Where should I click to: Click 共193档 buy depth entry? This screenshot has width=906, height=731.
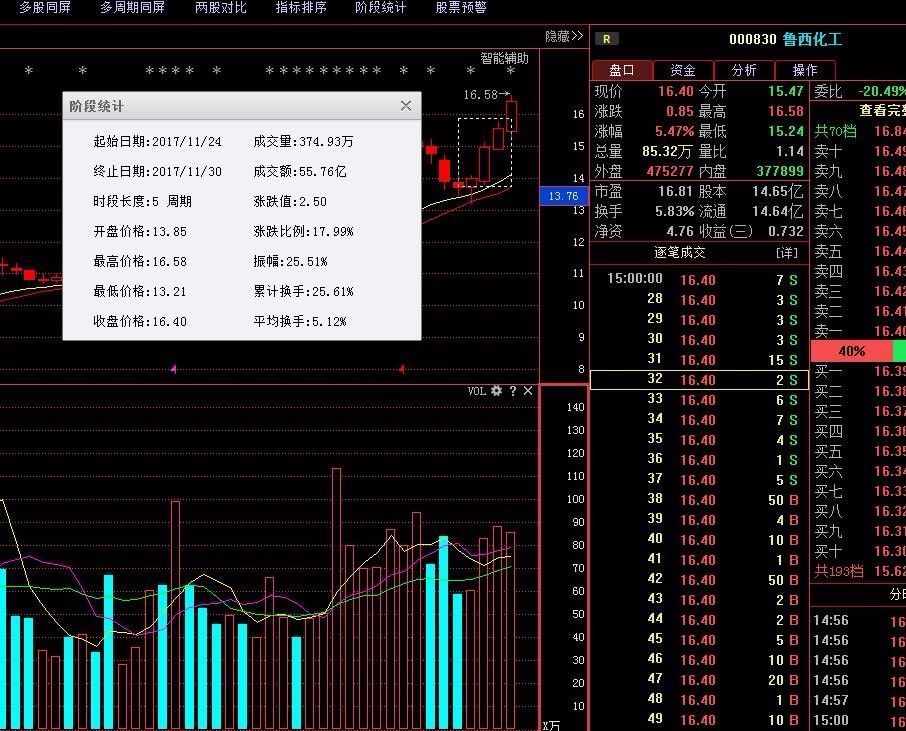838,571
